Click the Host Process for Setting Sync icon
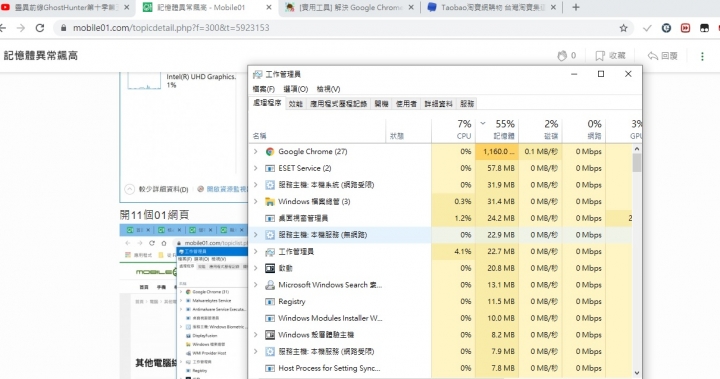 coord(270,368)
